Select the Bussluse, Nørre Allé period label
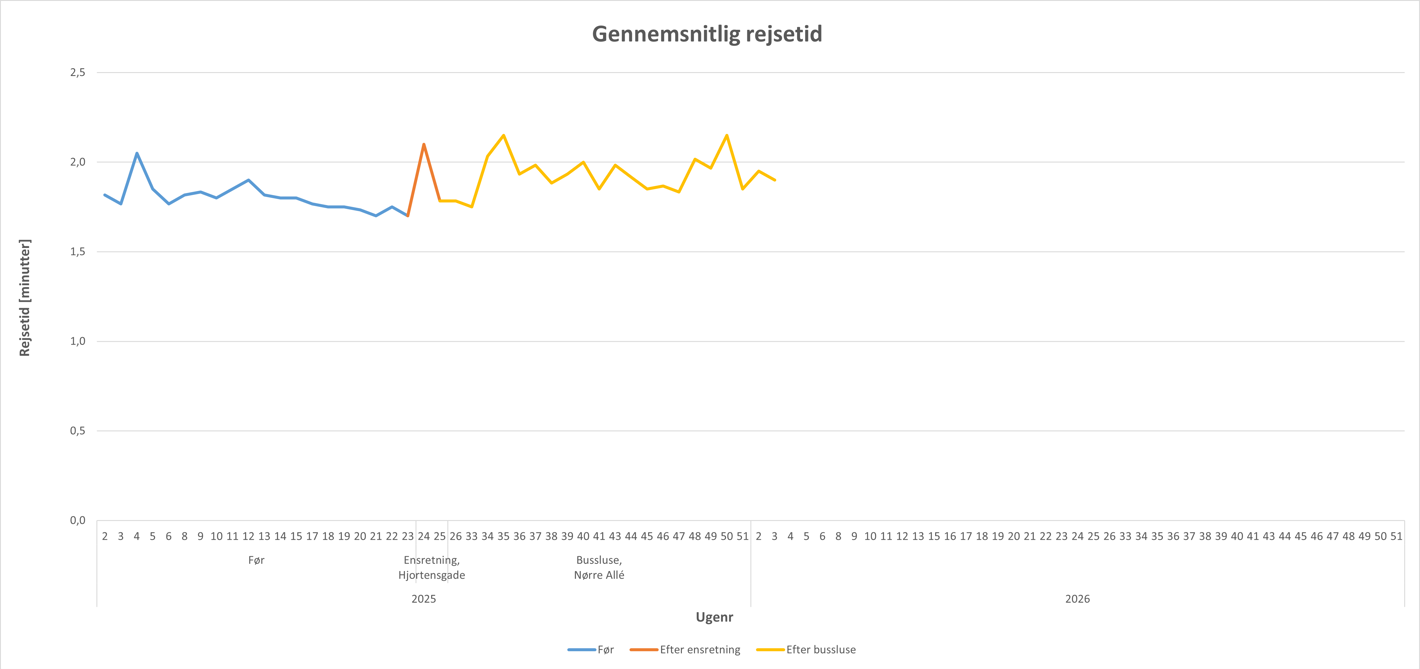Screen dimensions: 1420x669 pos(599,568)
